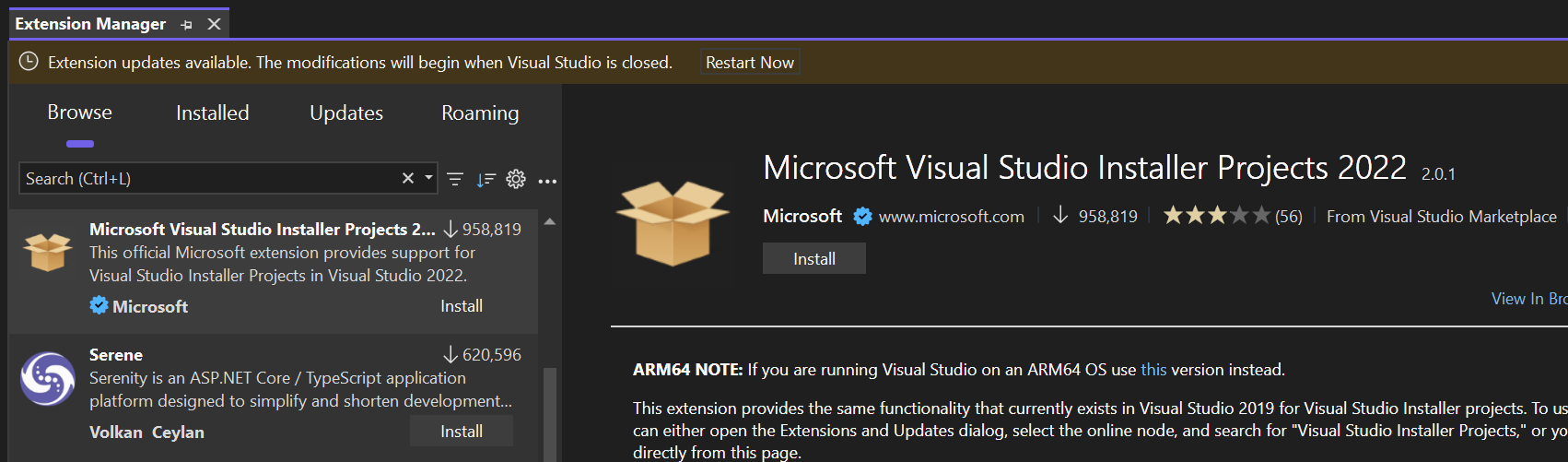
Task: Open the filter options icon
Action: (455, 179)
